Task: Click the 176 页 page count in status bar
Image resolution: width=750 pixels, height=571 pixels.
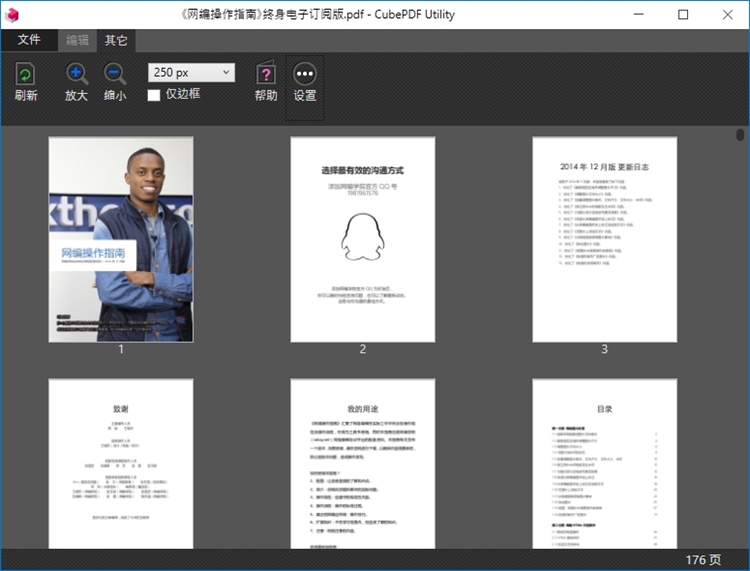Action: pyautogui.click(x=703, y=560)
